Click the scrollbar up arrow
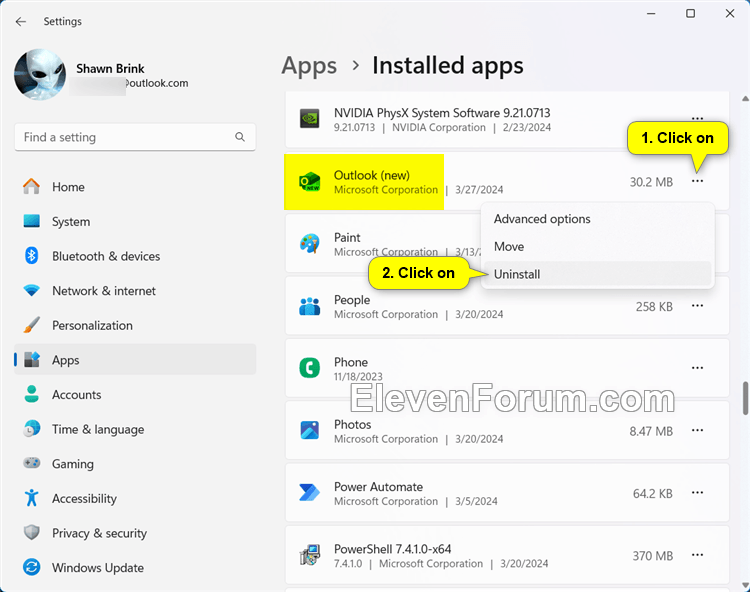Image resolution: width=750 pixels, height=592 pixels. pos(745,99)
